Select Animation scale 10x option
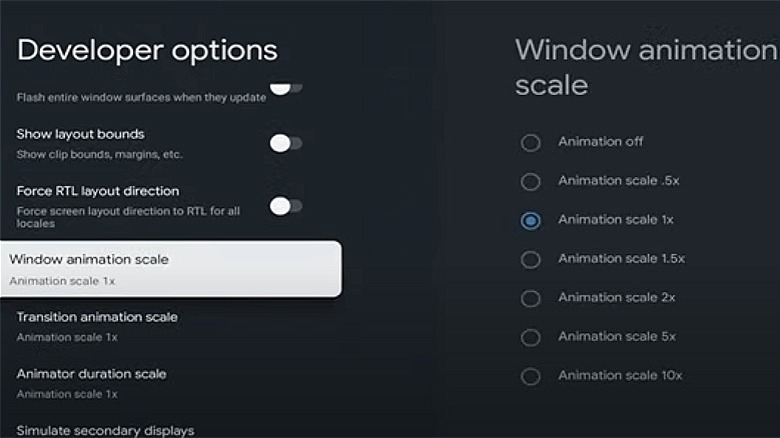The width and height of the screenshot is (780, 438). (531, 376)
